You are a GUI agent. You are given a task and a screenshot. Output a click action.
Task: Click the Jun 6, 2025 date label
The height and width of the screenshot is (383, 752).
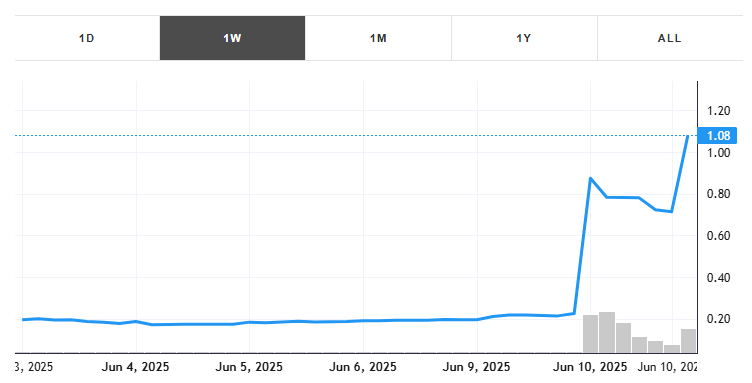[363, 367]
